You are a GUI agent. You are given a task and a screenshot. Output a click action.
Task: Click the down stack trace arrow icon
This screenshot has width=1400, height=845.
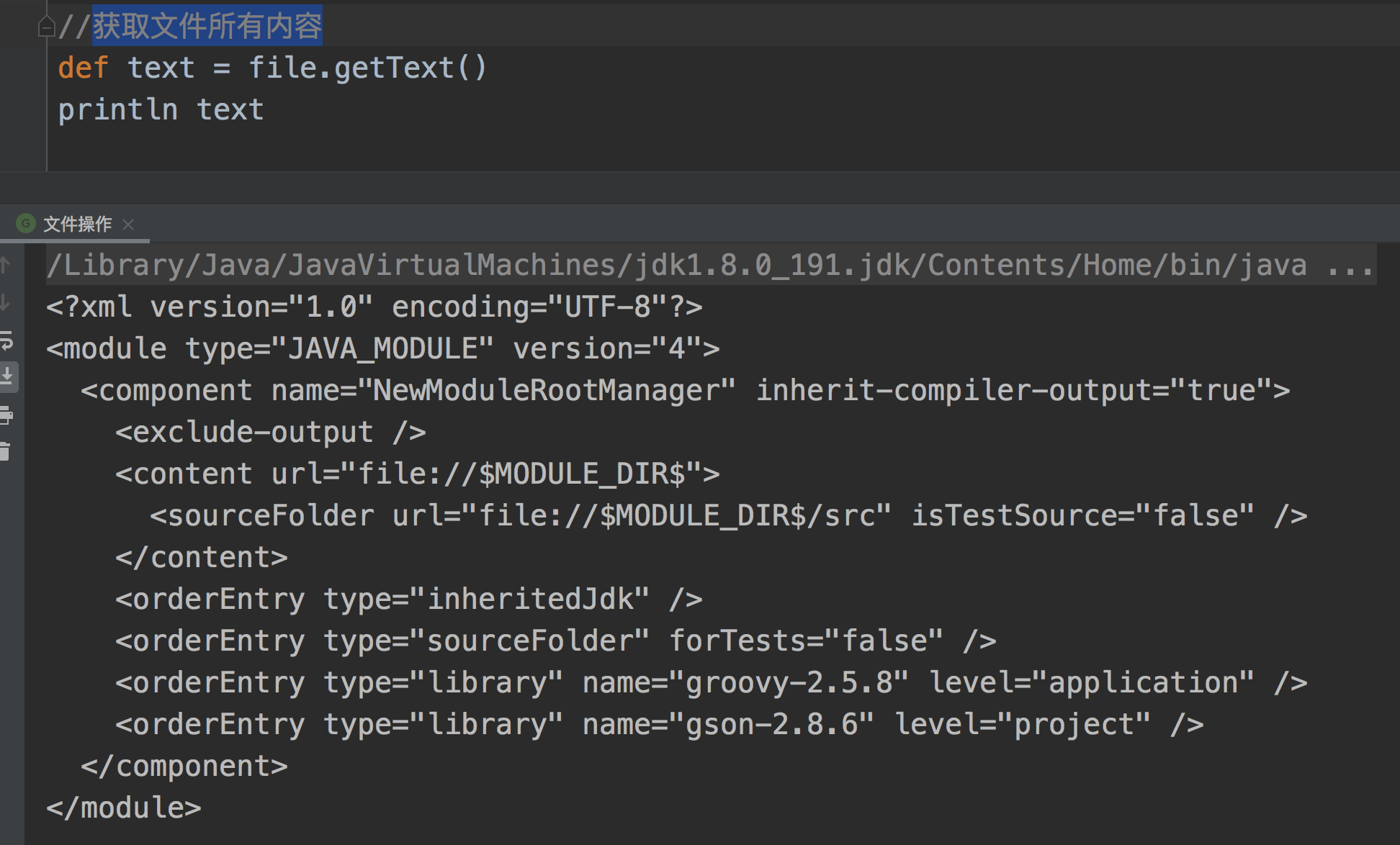click(x=5, y=303)
